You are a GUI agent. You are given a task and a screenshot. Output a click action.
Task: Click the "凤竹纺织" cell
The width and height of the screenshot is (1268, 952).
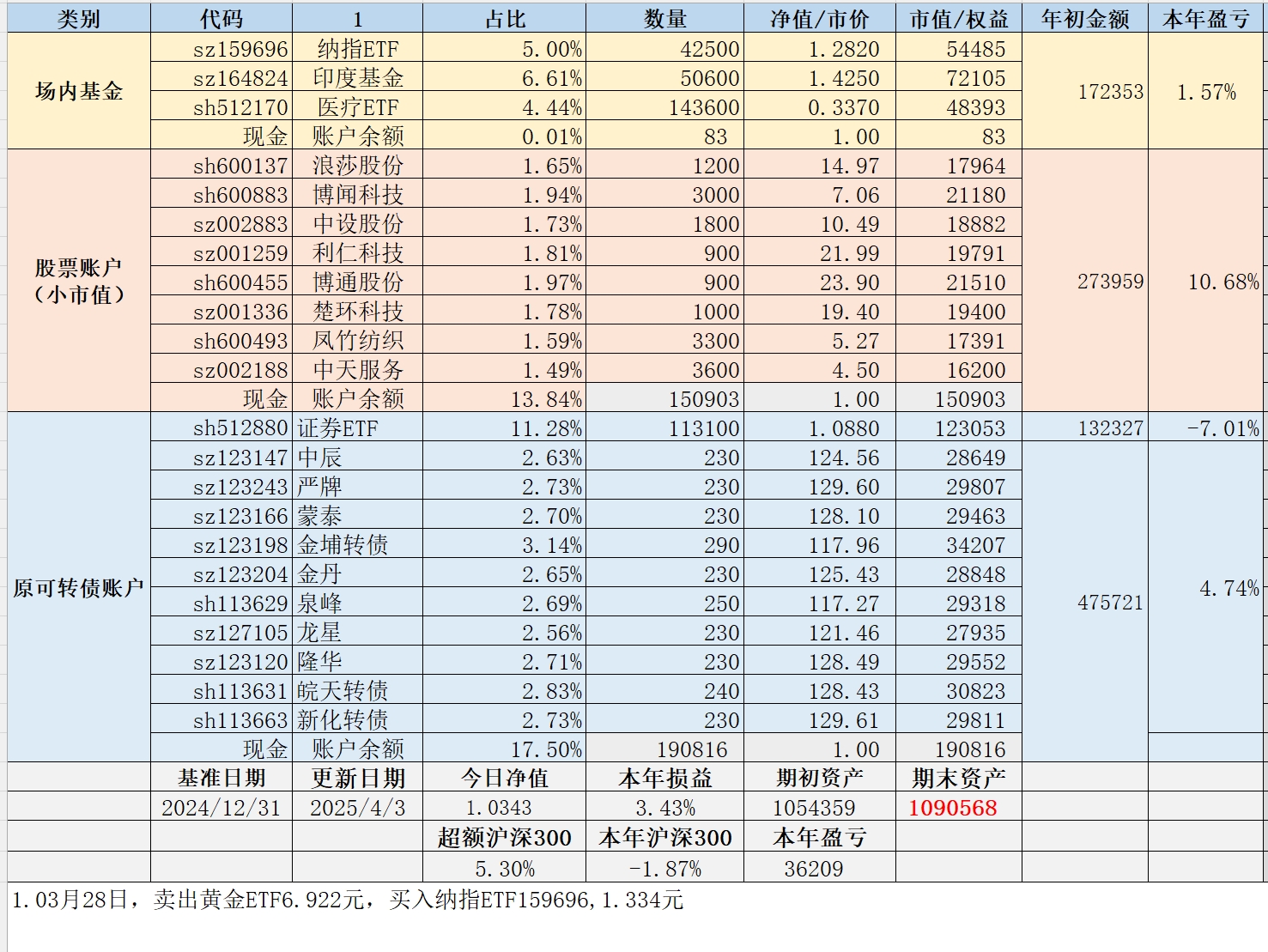(358, 341)
